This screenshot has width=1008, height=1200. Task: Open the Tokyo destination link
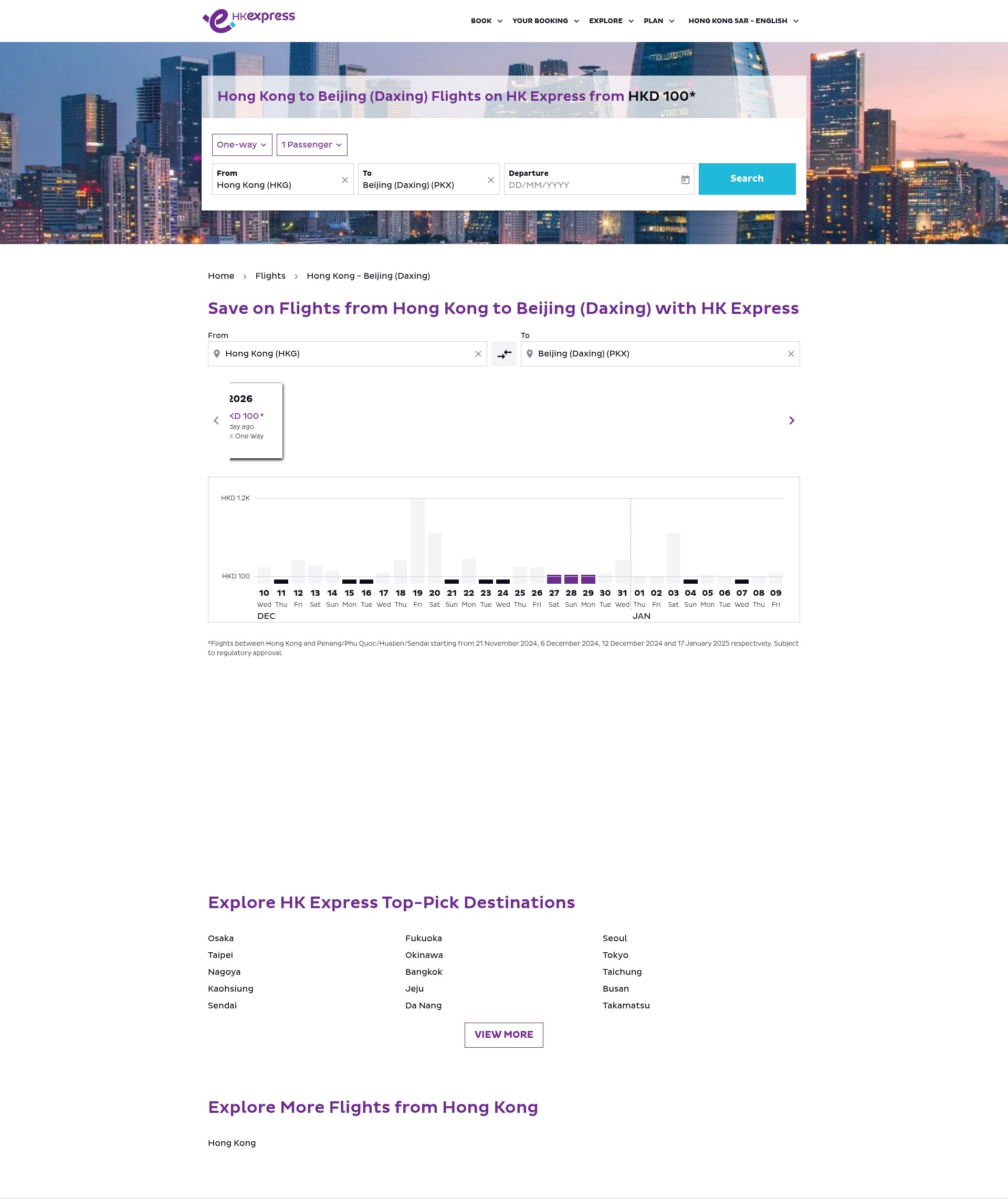pos(615,955)
